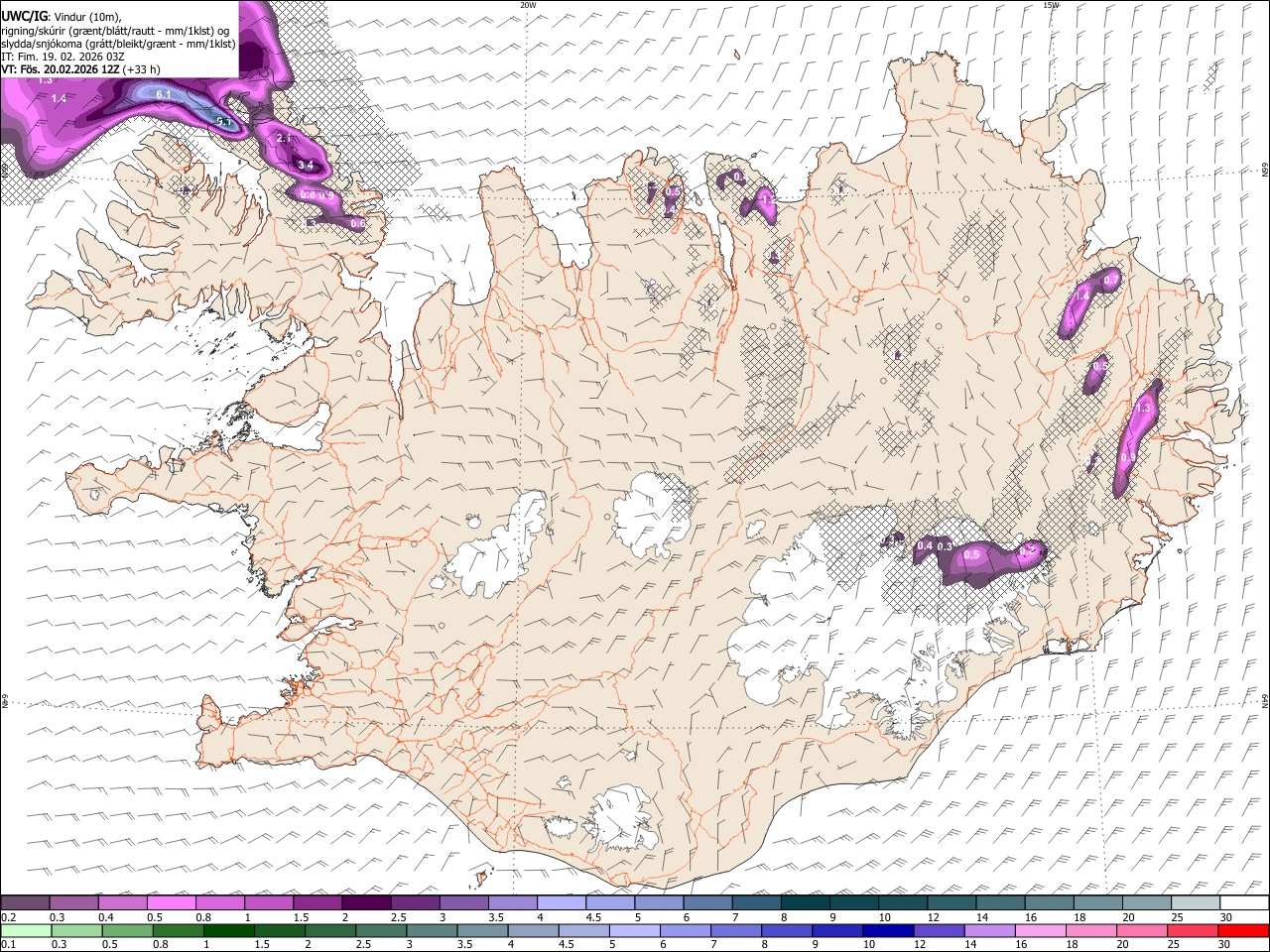The width and height of the screenshot is (1270, 952).
Task: Click the UWC/IG title text
Action: point(24,17)
